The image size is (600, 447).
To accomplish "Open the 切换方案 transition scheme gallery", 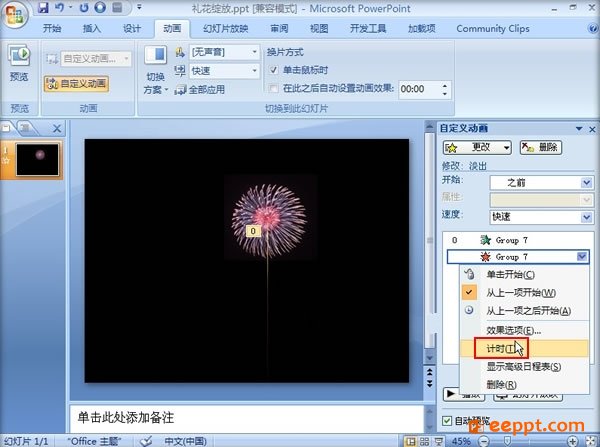I will (155, 71).
